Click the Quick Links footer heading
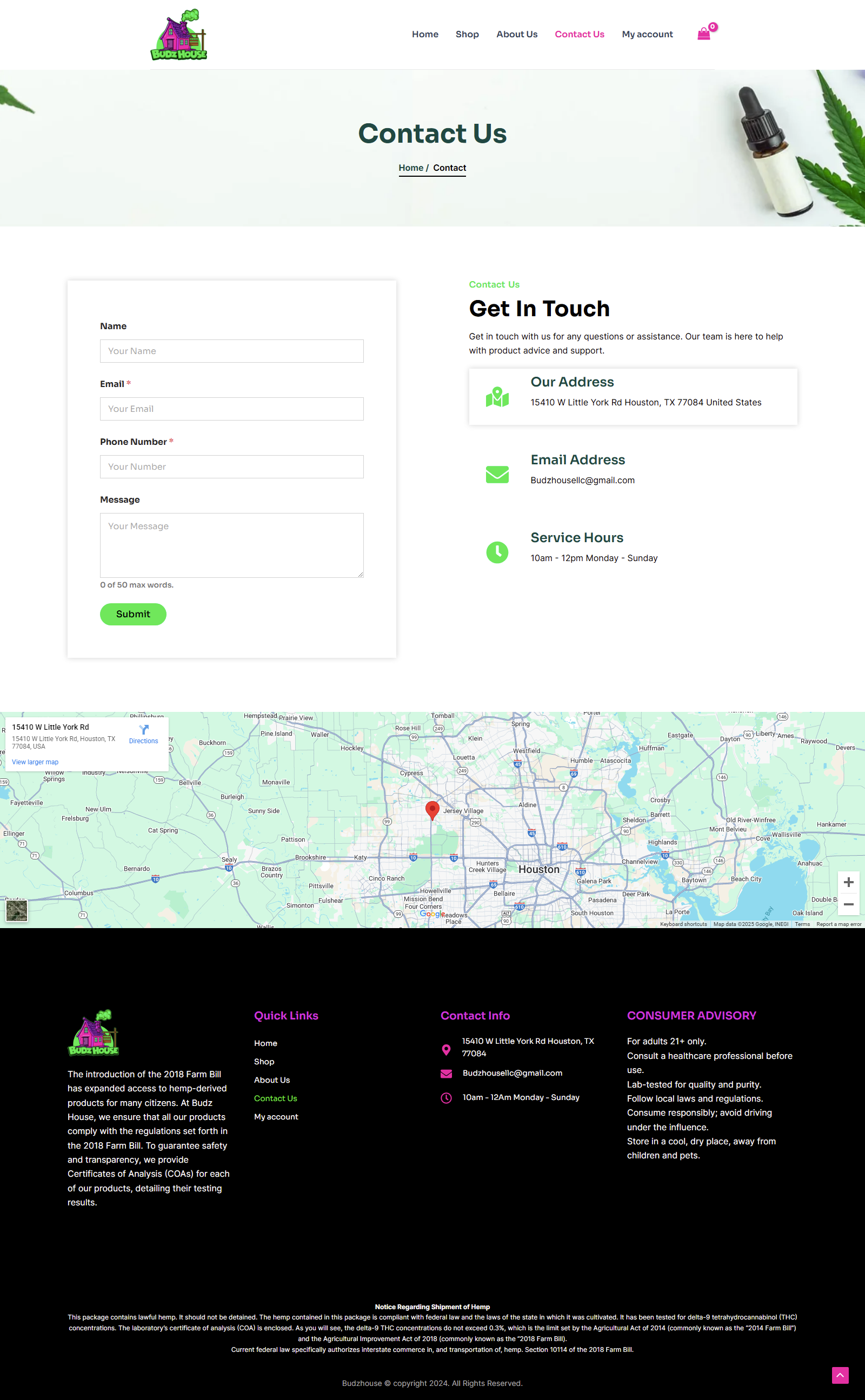This screenshot has width=865, height=1400. pos(286,1016)
